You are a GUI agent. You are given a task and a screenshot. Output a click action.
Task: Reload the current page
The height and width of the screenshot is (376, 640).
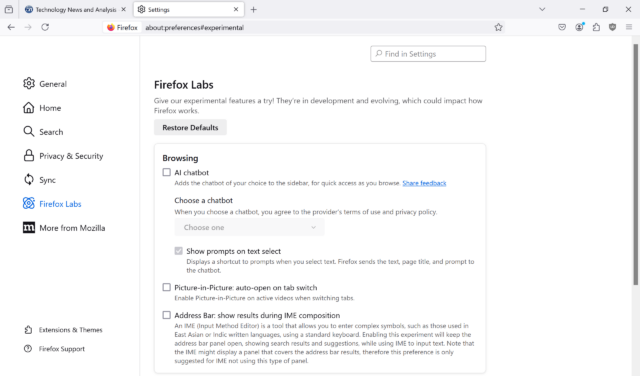coord(45,27)
